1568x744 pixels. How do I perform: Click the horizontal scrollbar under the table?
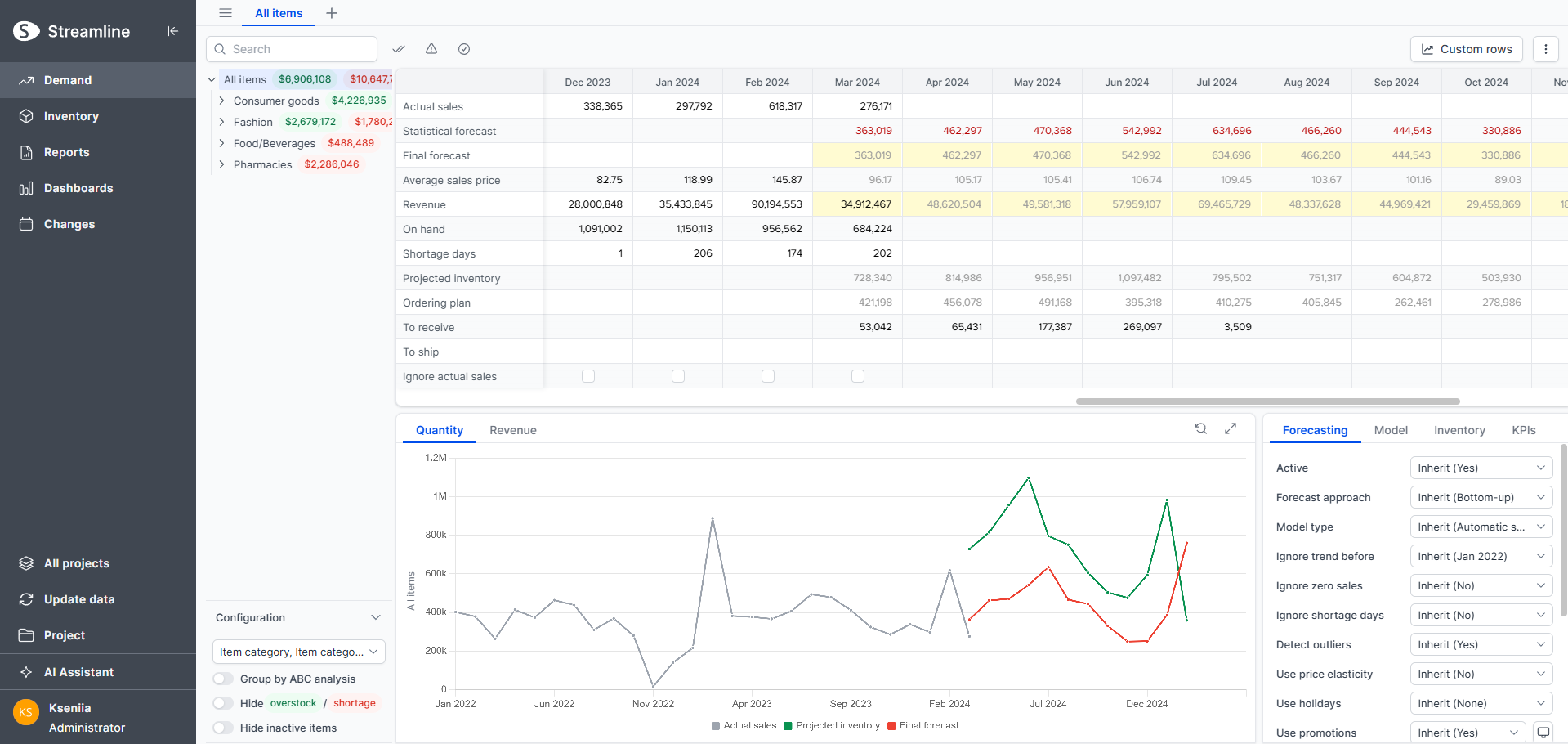[x=1267, y=401]
